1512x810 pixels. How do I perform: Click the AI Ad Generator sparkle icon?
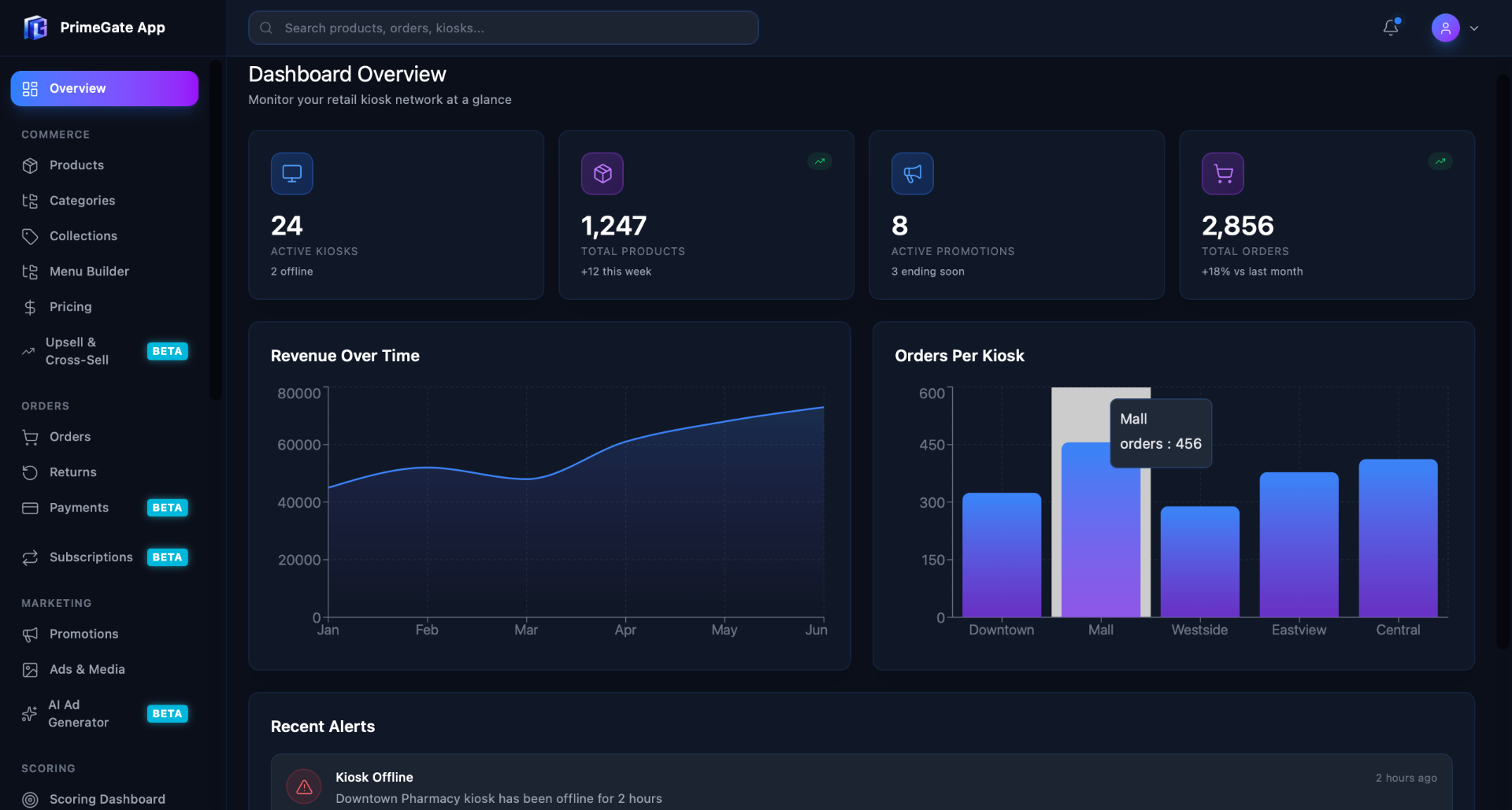click(29, 714)
